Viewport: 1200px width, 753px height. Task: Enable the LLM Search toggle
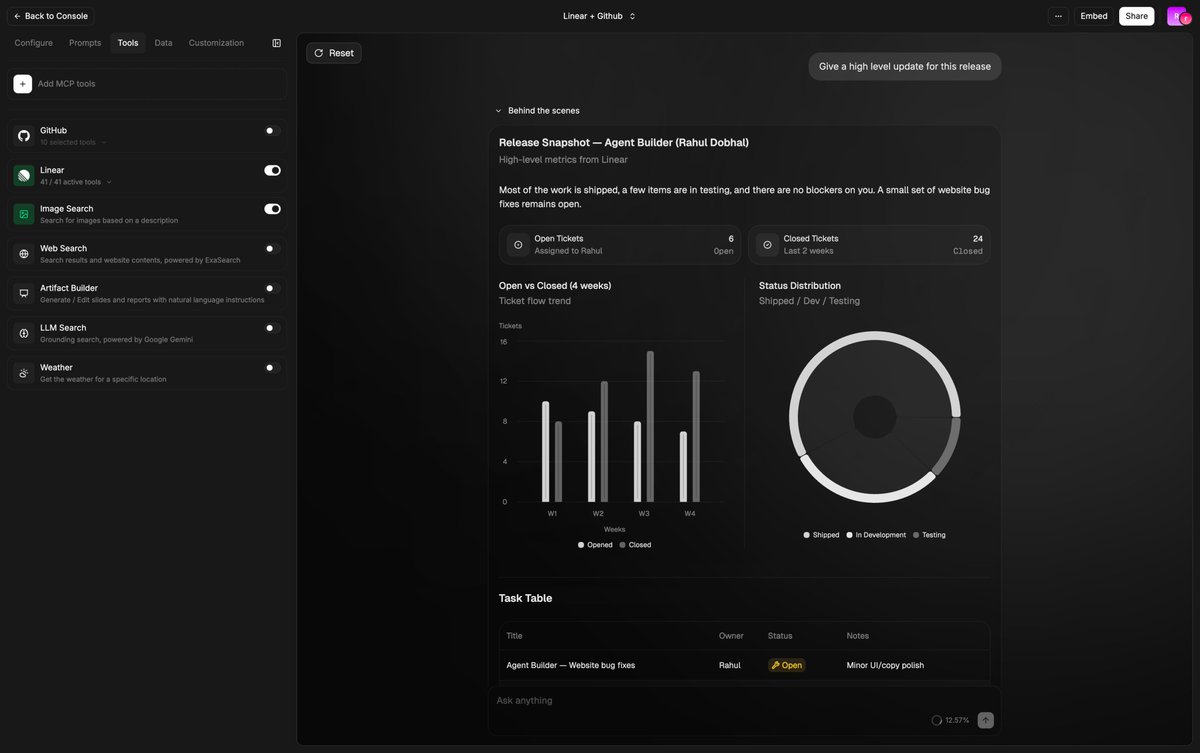click(x=272, y=328)
